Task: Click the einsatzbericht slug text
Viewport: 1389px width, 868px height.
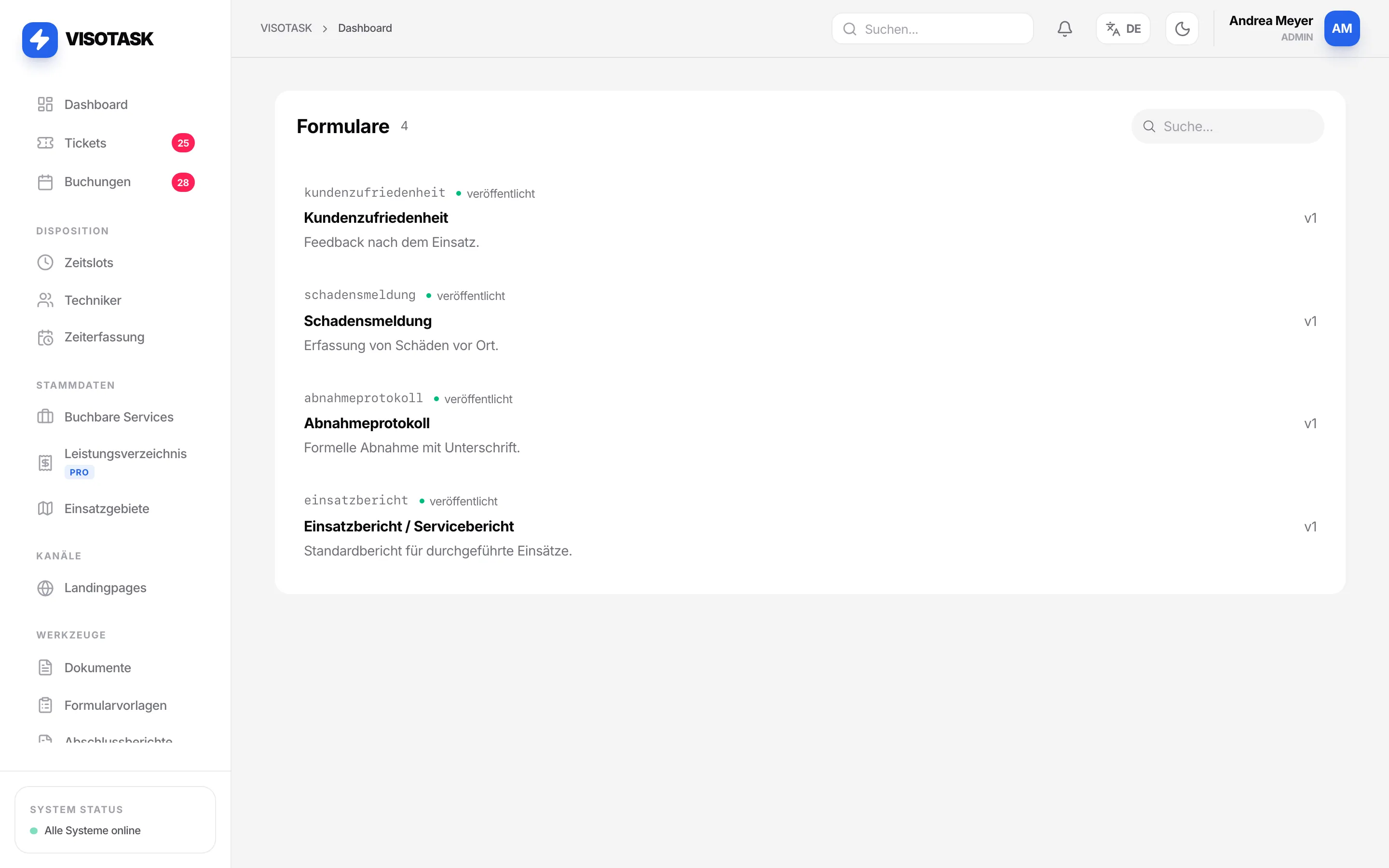Action: pos(356,501)
